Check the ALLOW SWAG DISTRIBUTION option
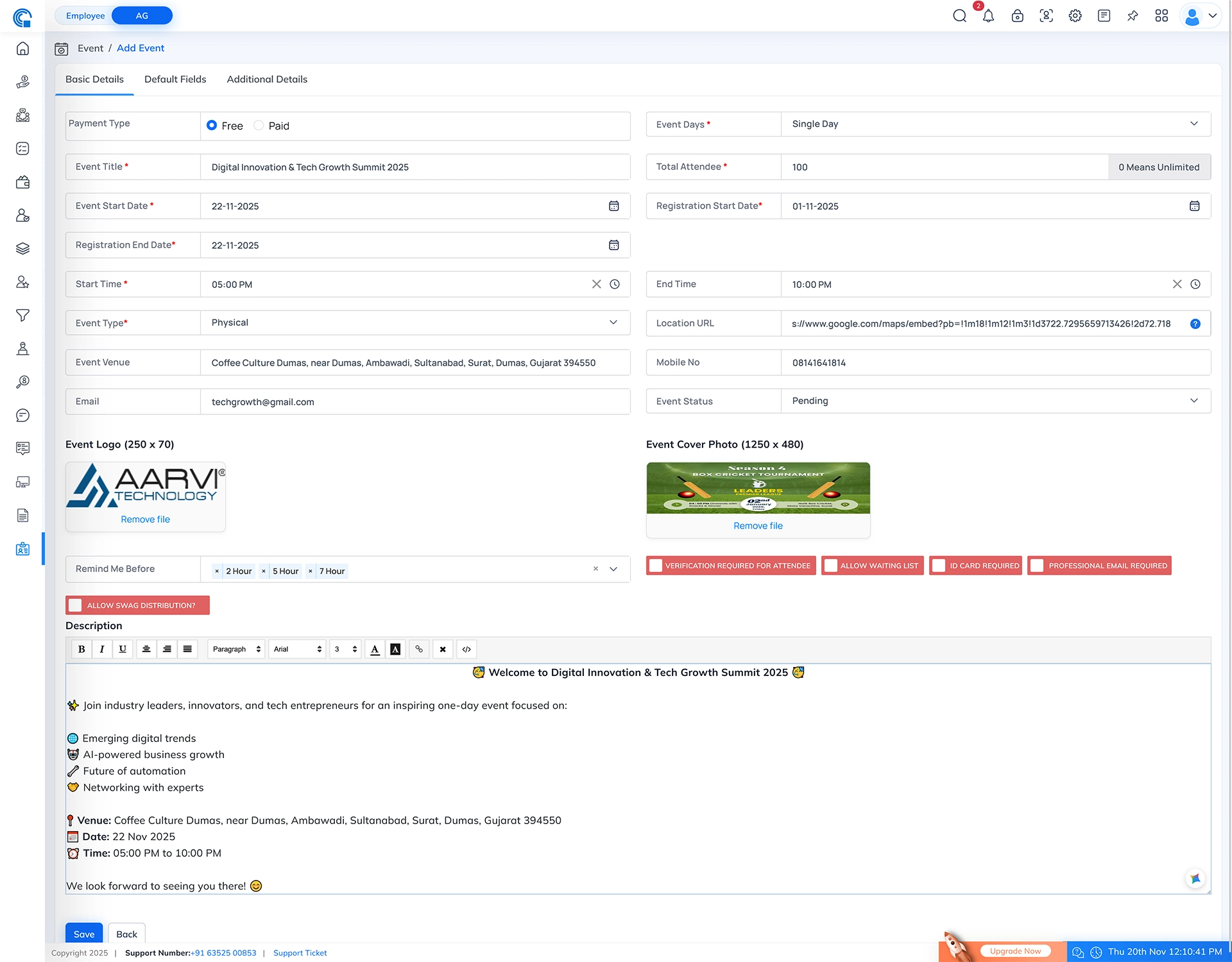1232x962 pixels. pos(75,605)
